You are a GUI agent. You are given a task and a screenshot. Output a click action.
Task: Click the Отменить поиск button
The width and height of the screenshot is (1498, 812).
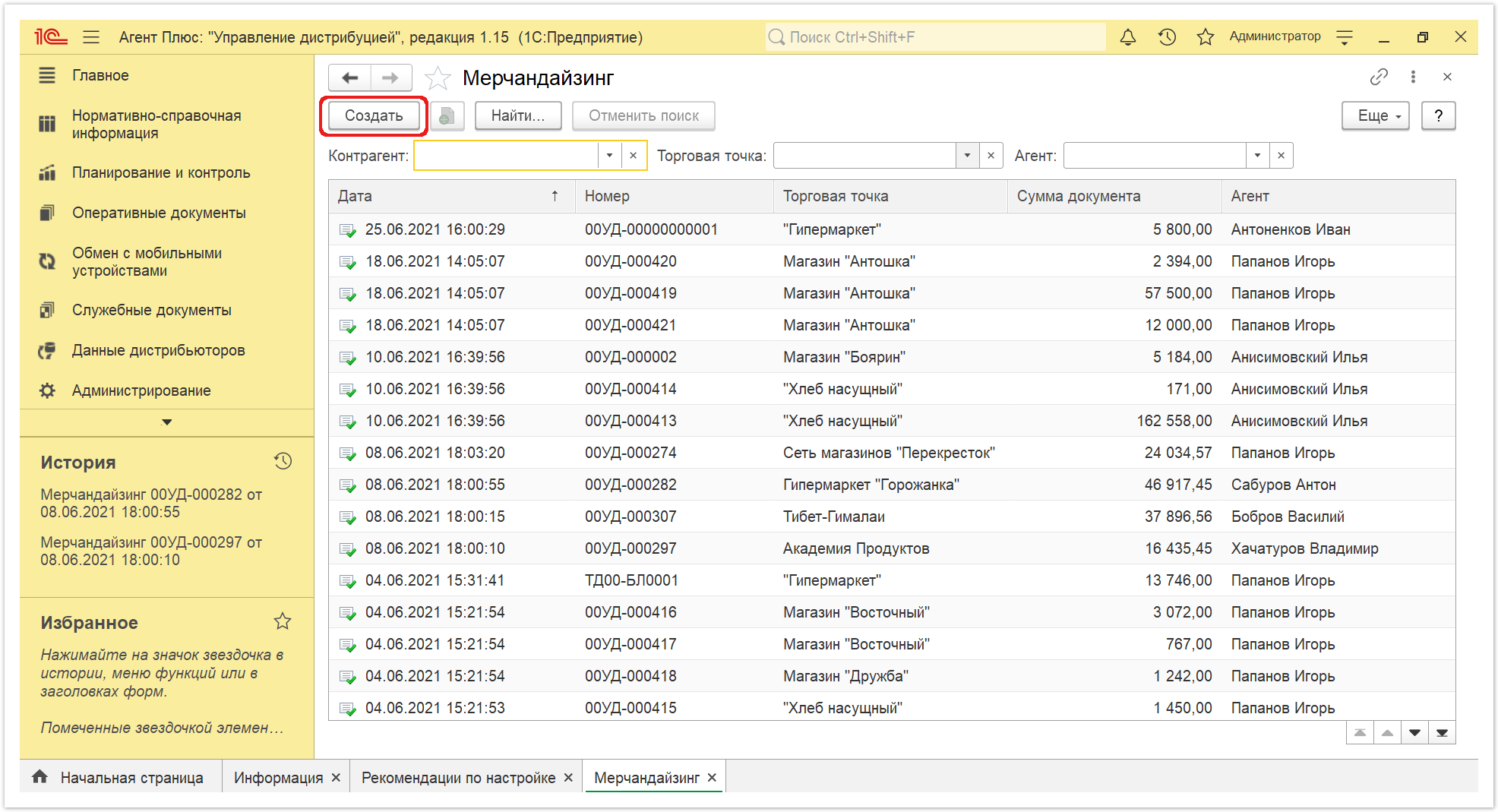pyautogui.click(x=643, y=116)
